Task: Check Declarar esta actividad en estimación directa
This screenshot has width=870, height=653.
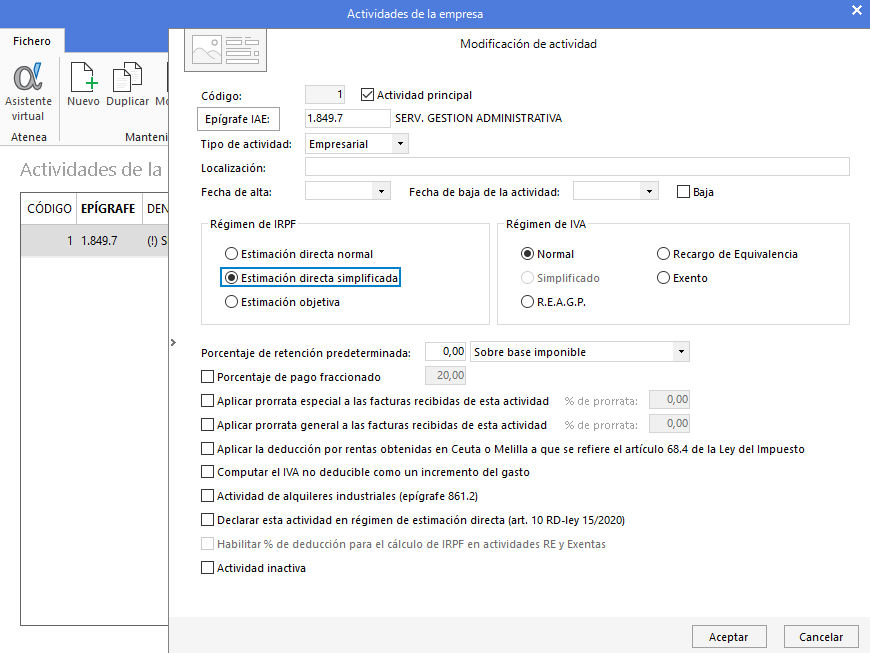Action: pyautogui.click(x=208, y=520)
